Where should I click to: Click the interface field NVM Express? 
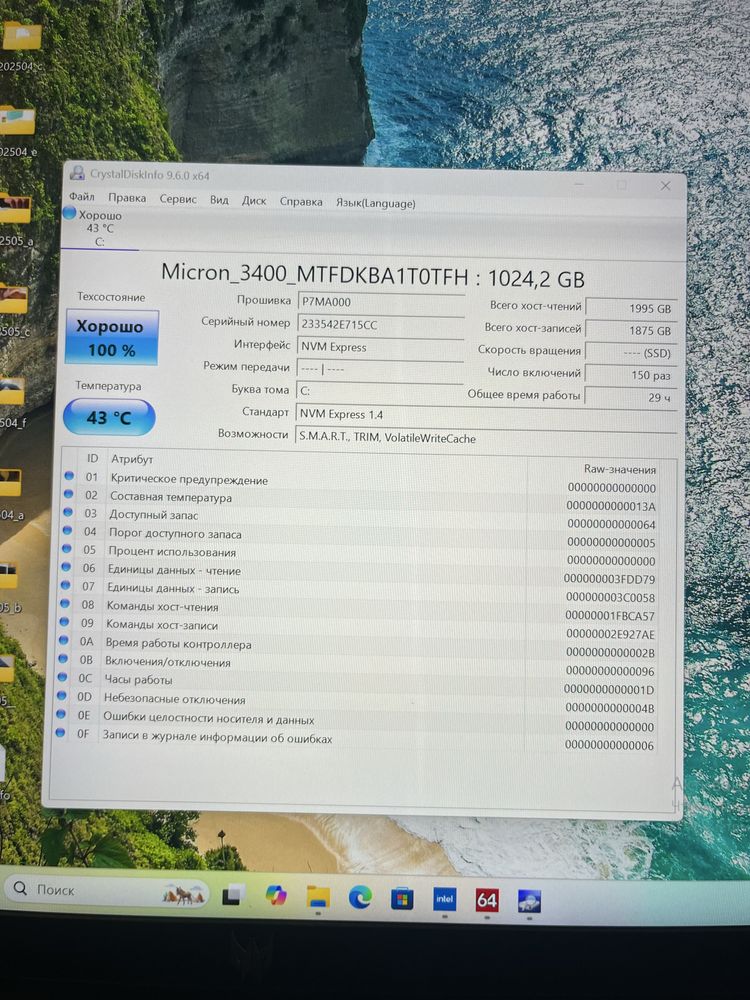pos(381,347)
